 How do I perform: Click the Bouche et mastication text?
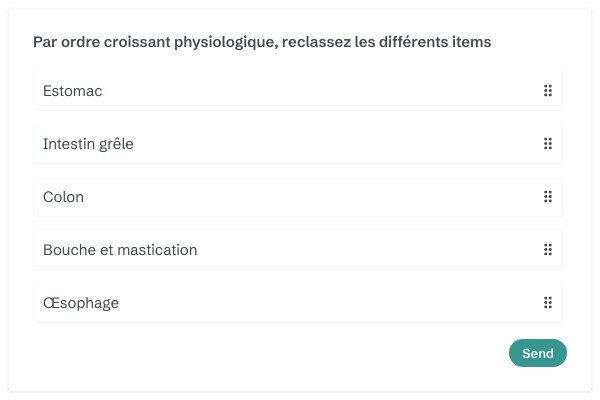[120, 250]
